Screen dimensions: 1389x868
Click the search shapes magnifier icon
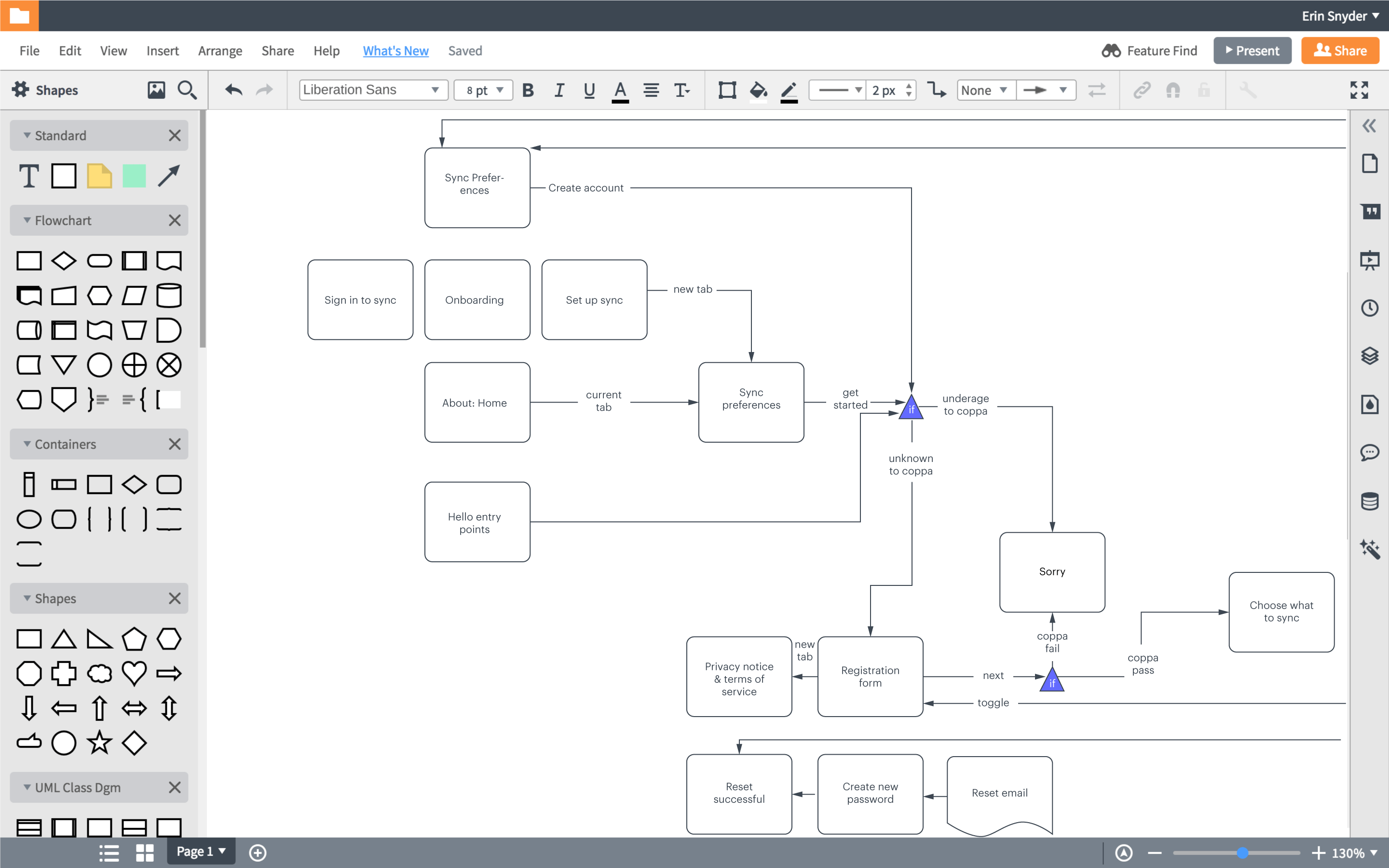click(x=187, y=90)
